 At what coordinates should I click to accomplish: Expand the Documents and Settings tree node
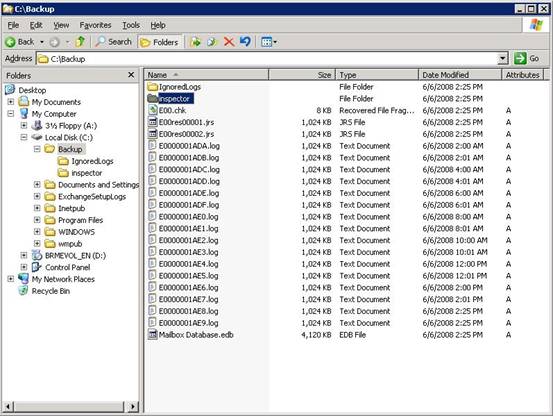[x=37, y=184]
